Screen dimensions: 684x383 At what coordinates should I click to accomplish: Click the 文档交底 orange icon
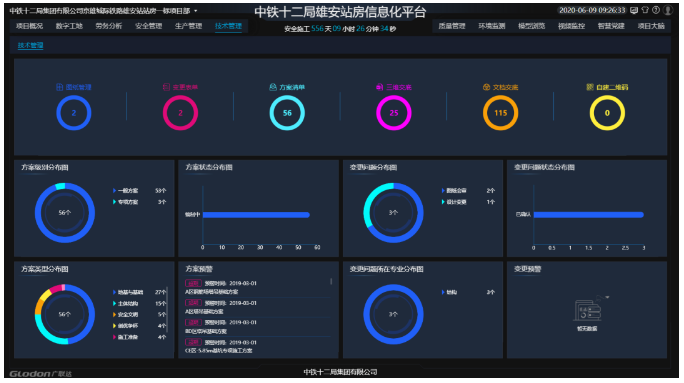[486, 87]
